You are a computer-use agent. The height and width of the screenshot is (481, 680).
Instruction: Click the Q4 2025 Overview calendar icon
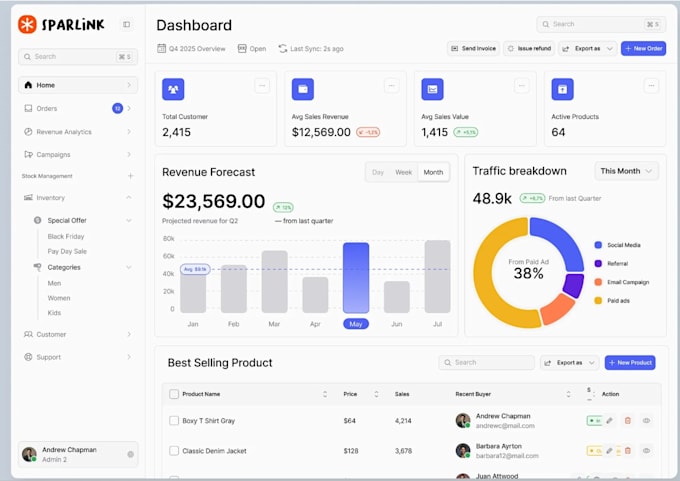[161, 48]
